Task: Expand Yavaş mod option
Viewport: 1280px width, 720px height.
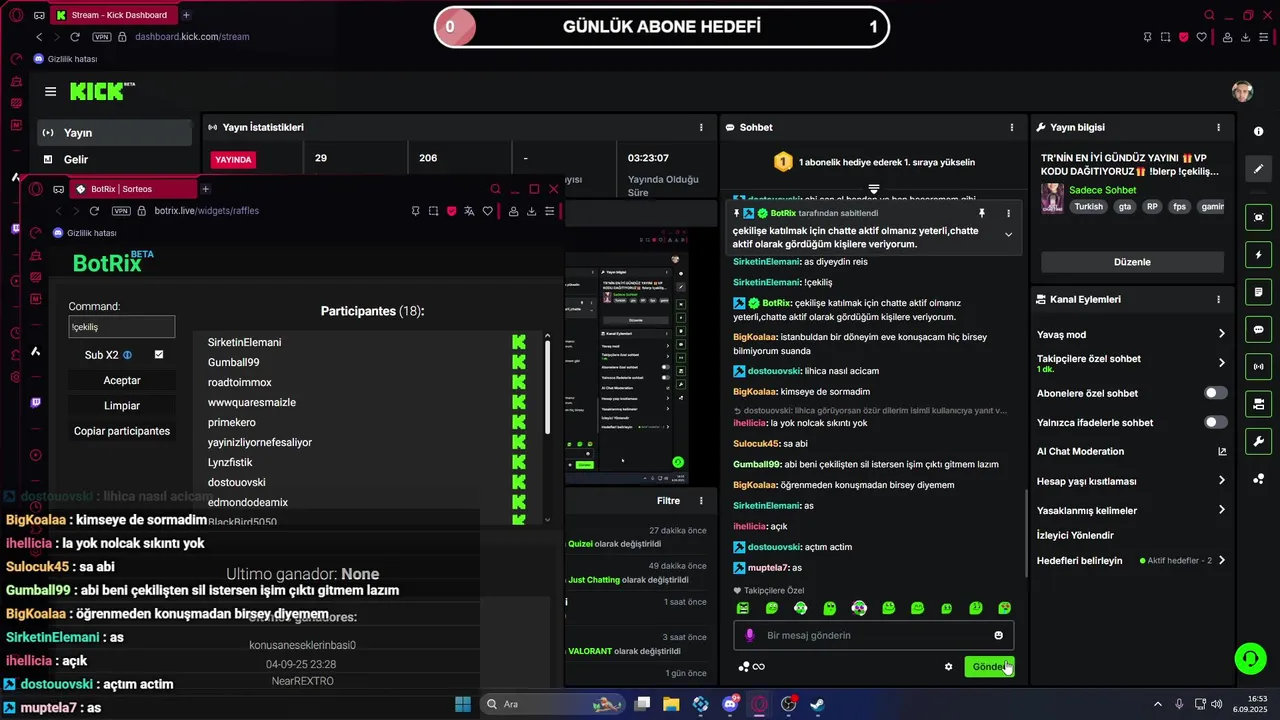Action: 1221,334
